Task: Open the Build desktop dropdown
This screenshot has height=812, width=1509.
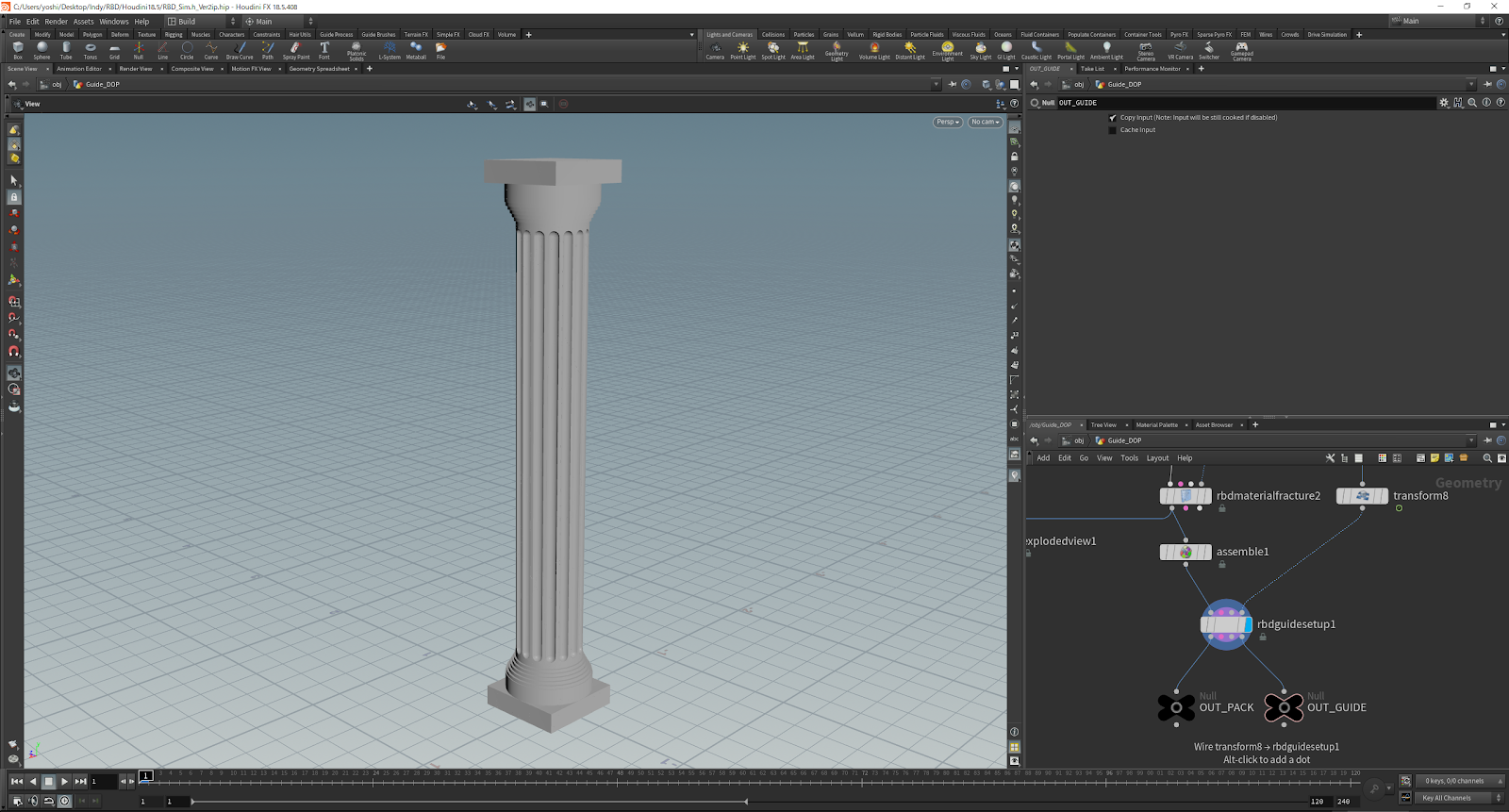Action: pyautogui.click(x=202, y=21)
